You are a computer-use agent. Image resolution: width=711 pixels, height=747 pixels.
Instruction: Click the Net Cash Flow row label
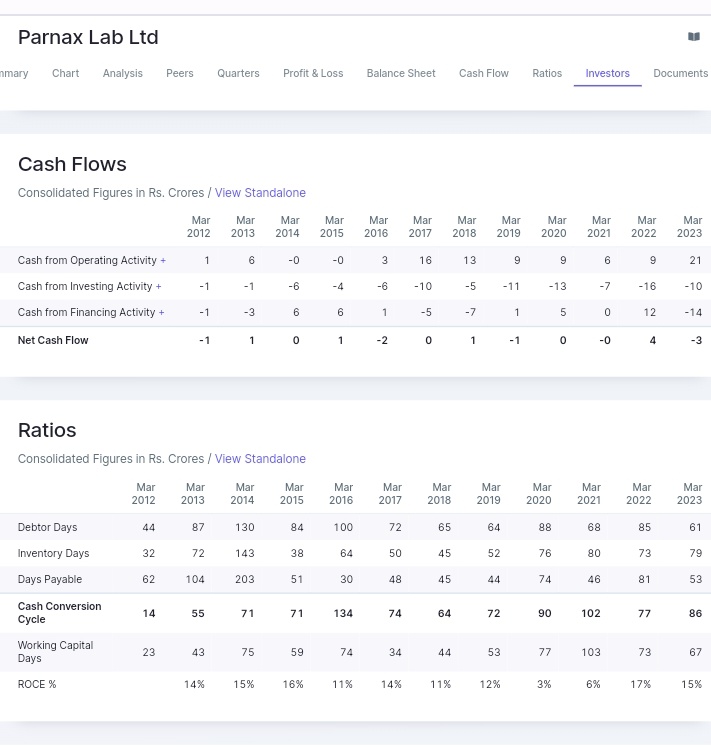(53, 341)
